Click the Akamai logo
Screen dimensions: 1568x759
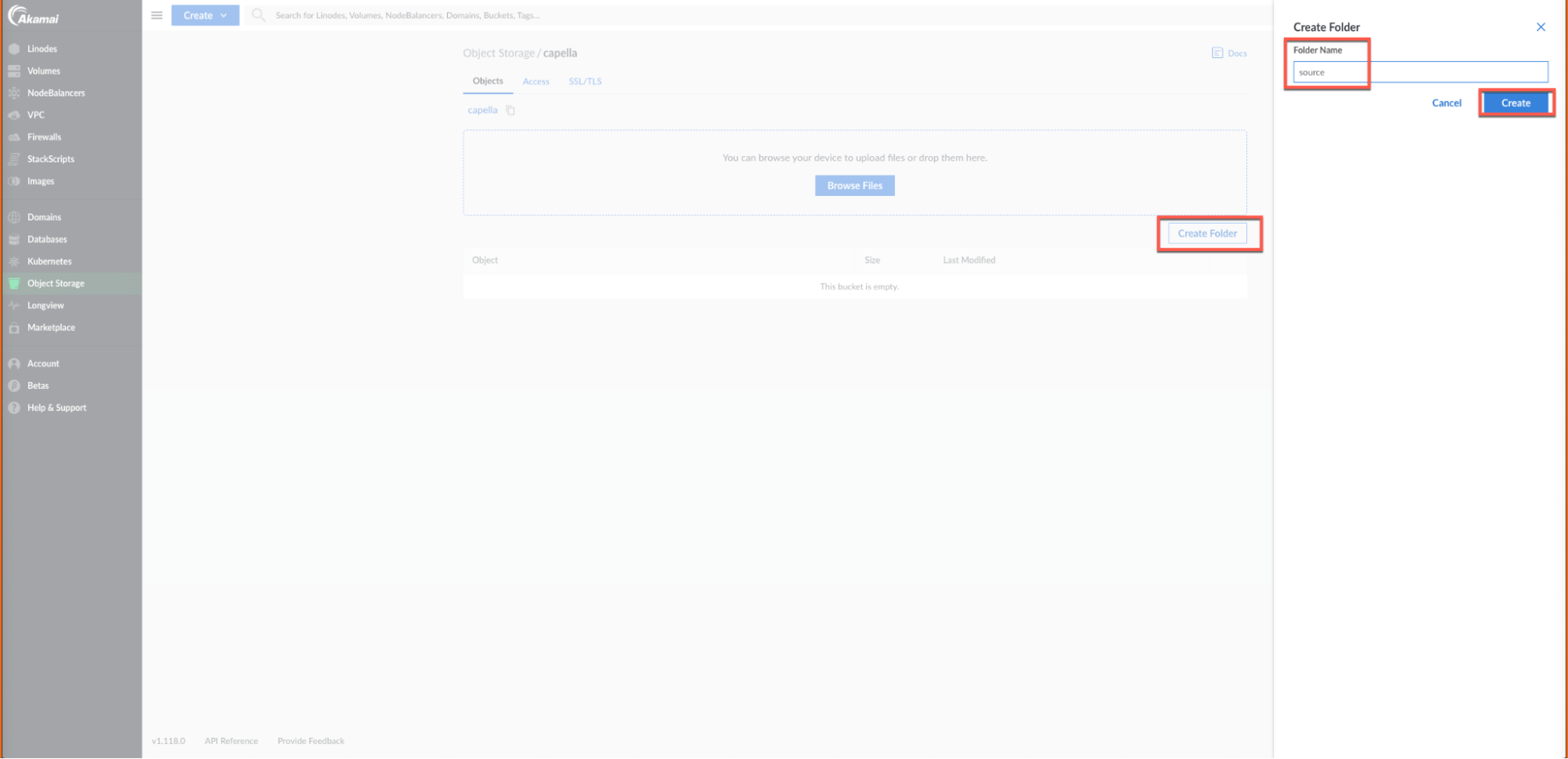click(x=34, y=15)
